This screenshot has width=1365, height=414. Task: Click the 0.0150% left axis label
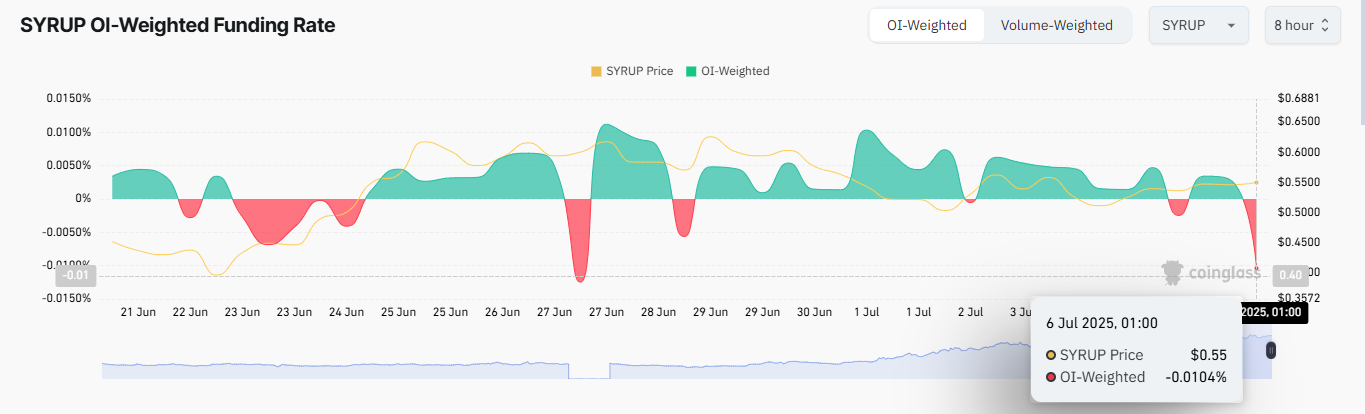[x=65, y=98]
